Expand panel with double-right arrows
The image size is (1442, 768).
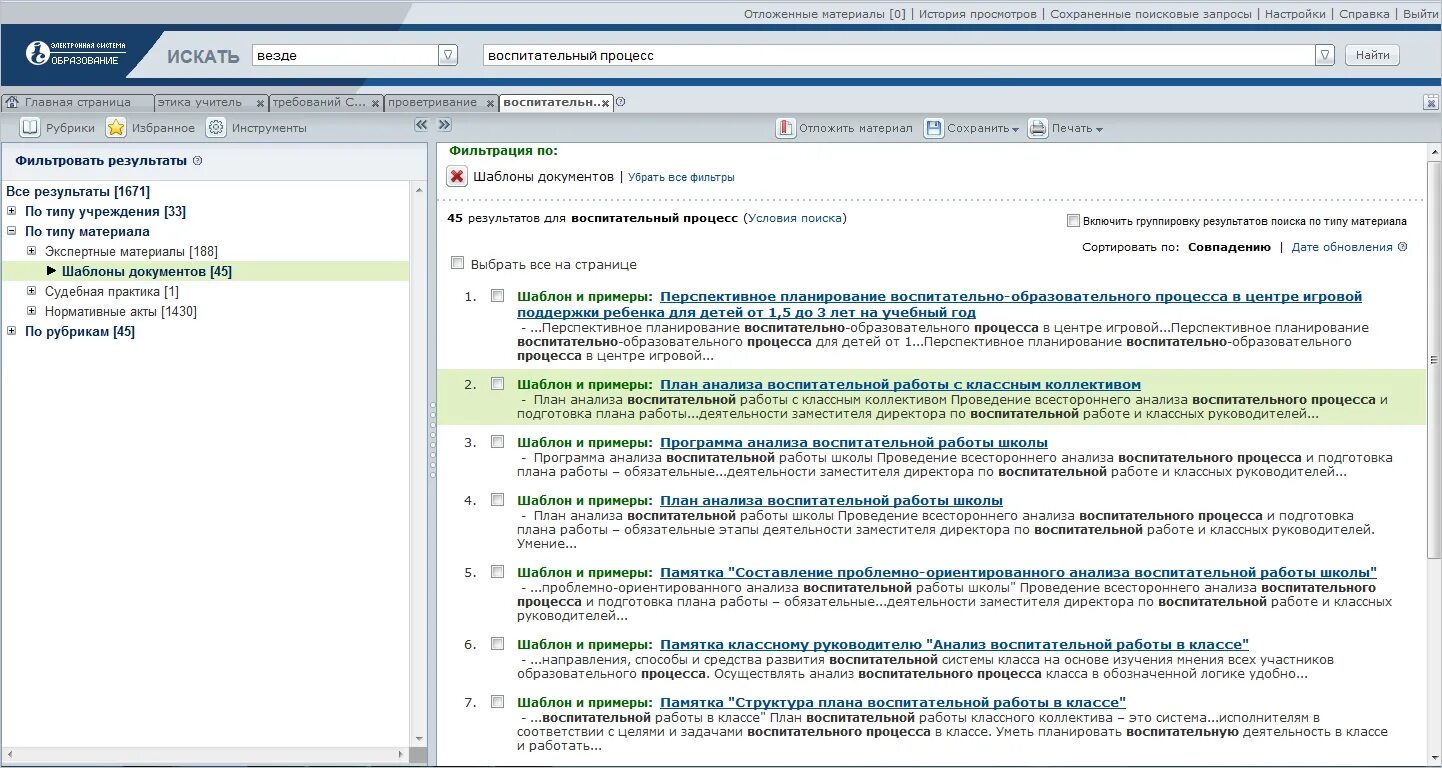coord(445,125)
